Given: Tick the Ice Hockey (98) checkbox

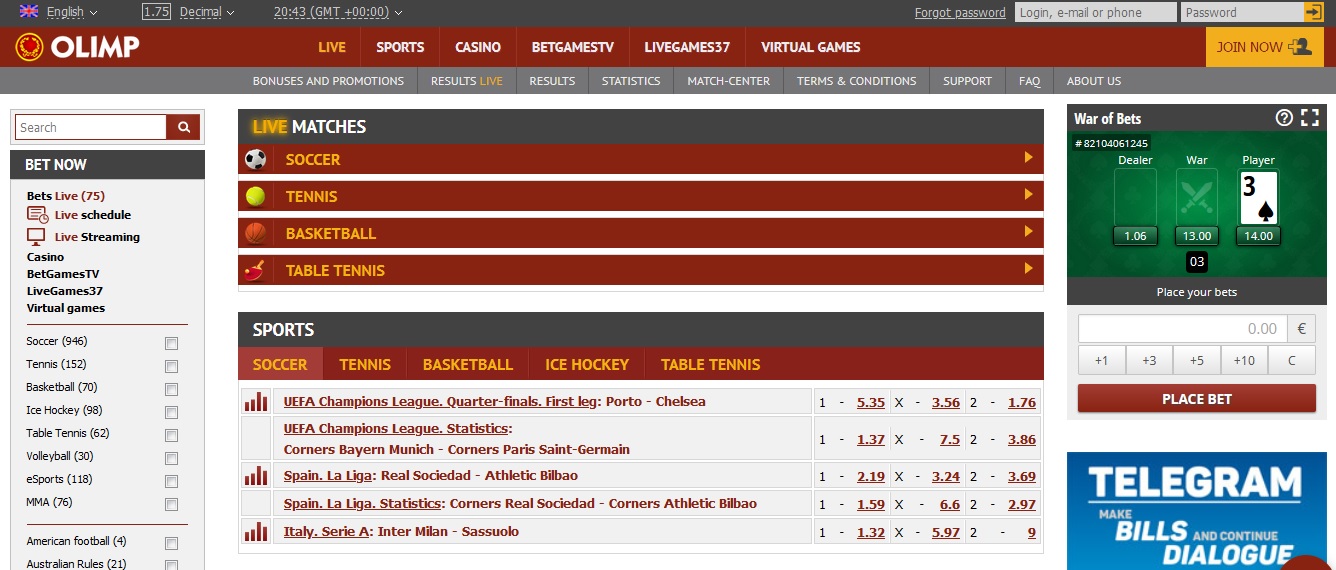Looking at the screenshot, I should click(x=171, y=412).
